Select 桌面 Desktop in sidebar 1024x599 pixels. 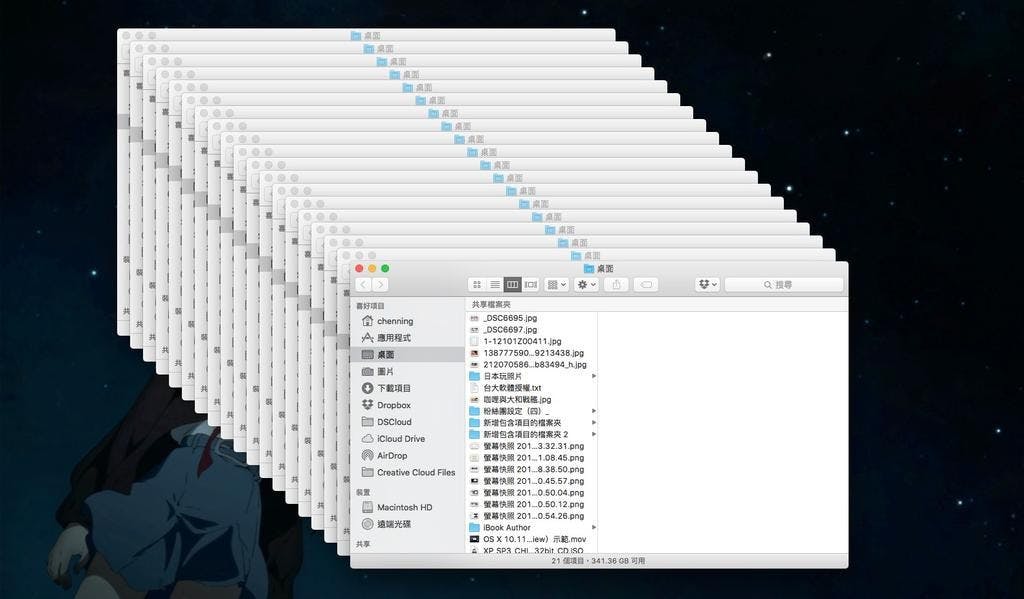[408, 355]
